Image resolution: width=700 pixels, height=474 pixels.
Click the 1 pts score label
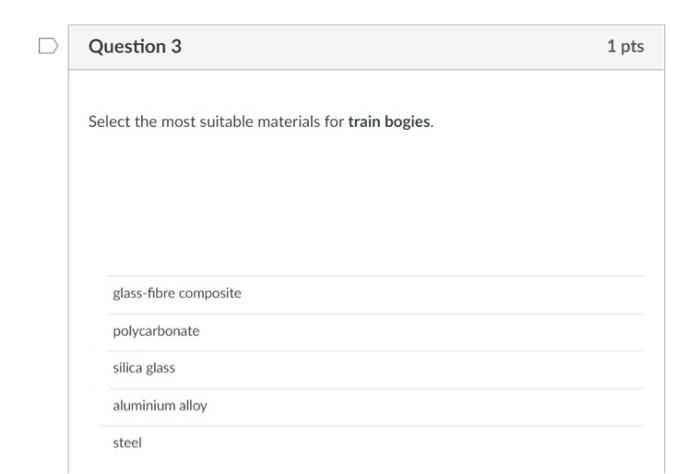(x=625, y=47)
